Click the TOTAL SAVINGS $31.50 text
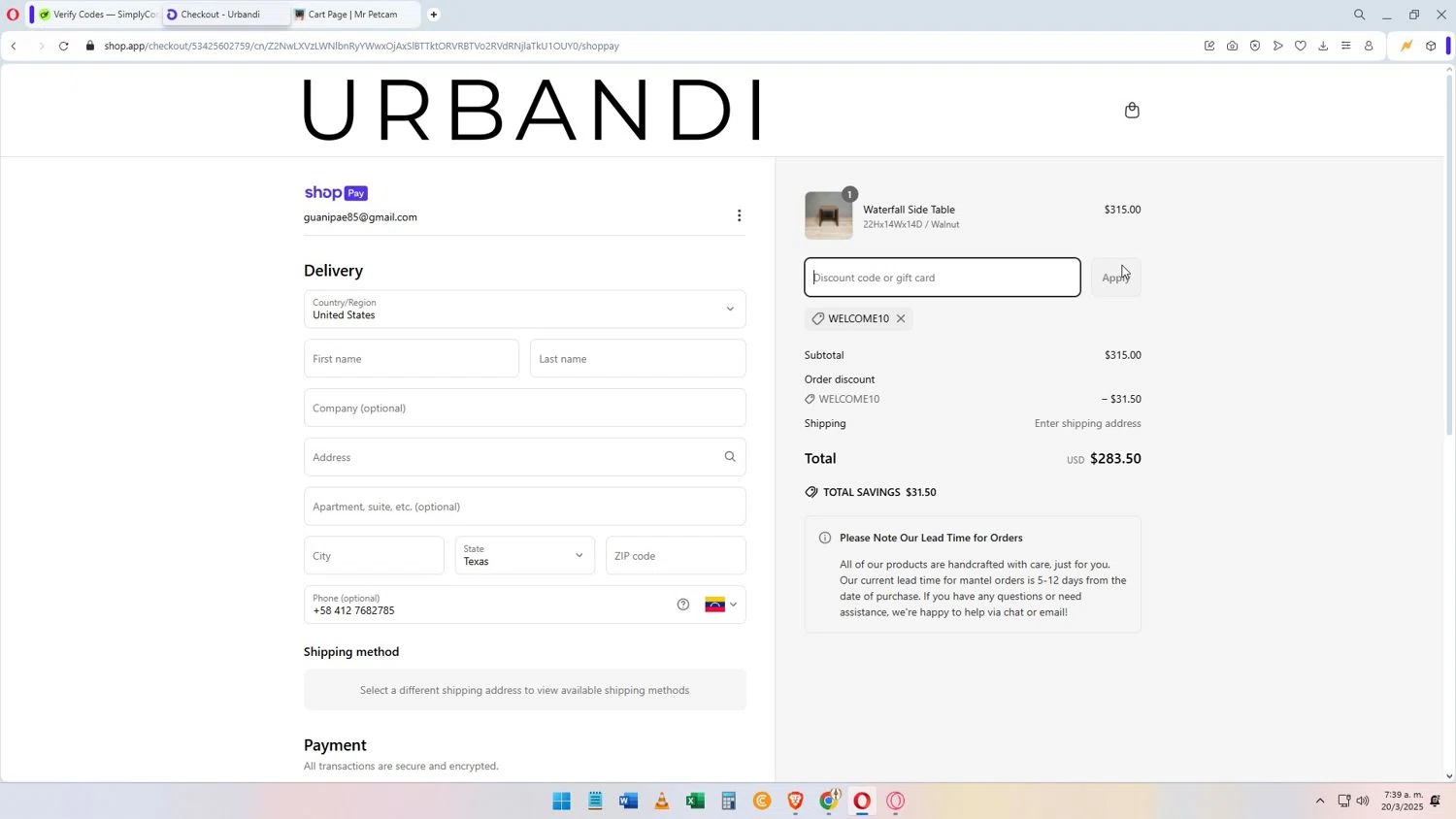The image size is (1456, 819). point(879,493)
